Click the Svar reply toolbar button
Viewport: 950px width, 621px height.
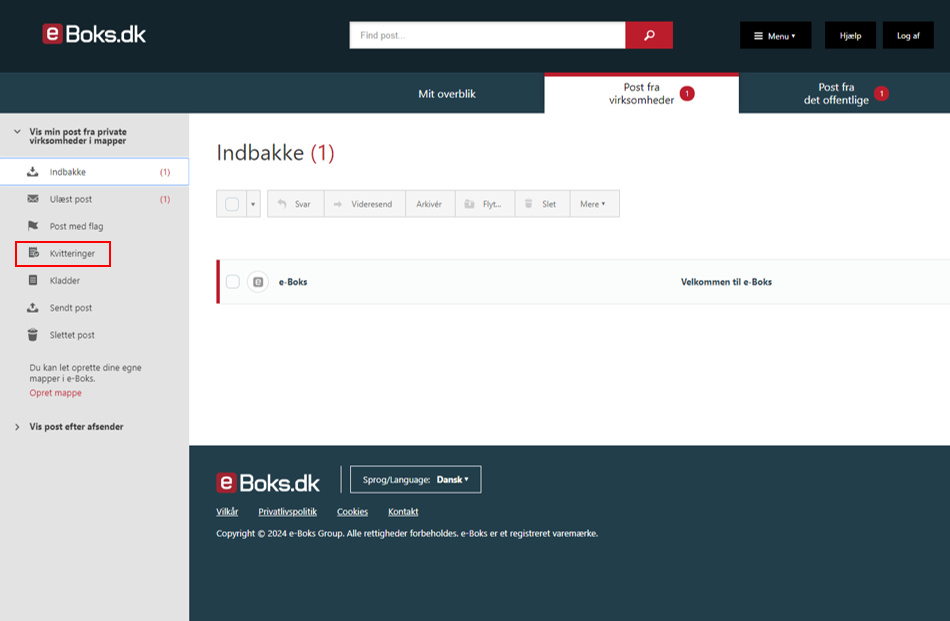coord(295,204)
